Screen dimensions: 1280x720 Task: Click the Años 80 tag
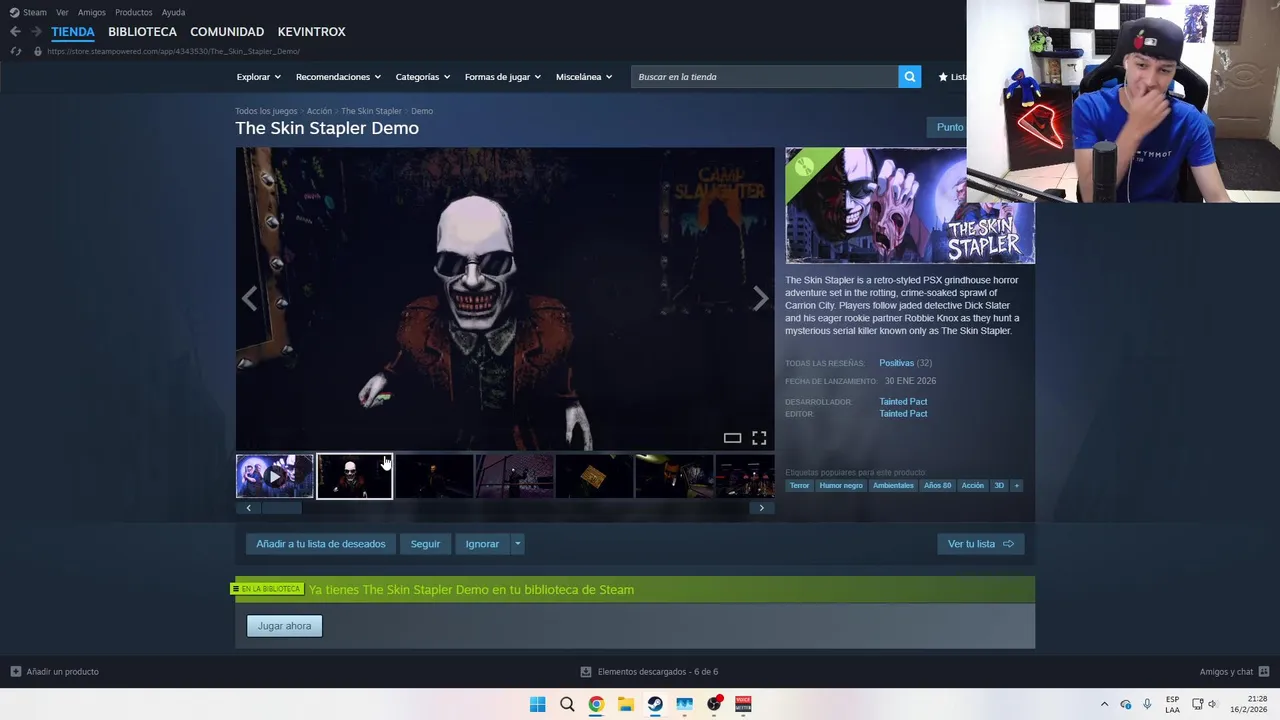pos(937,486)
